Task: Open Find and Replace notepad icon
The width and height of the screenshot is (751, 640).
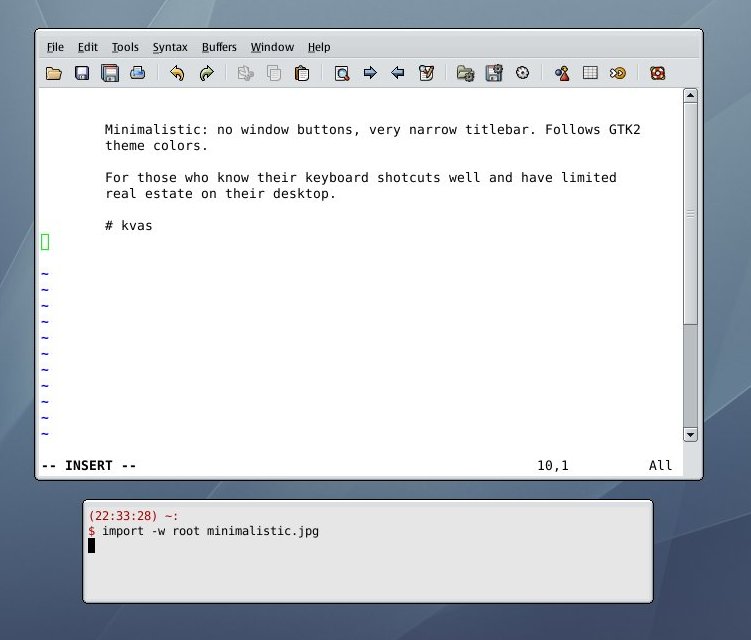Action: (x=426, y=73)
